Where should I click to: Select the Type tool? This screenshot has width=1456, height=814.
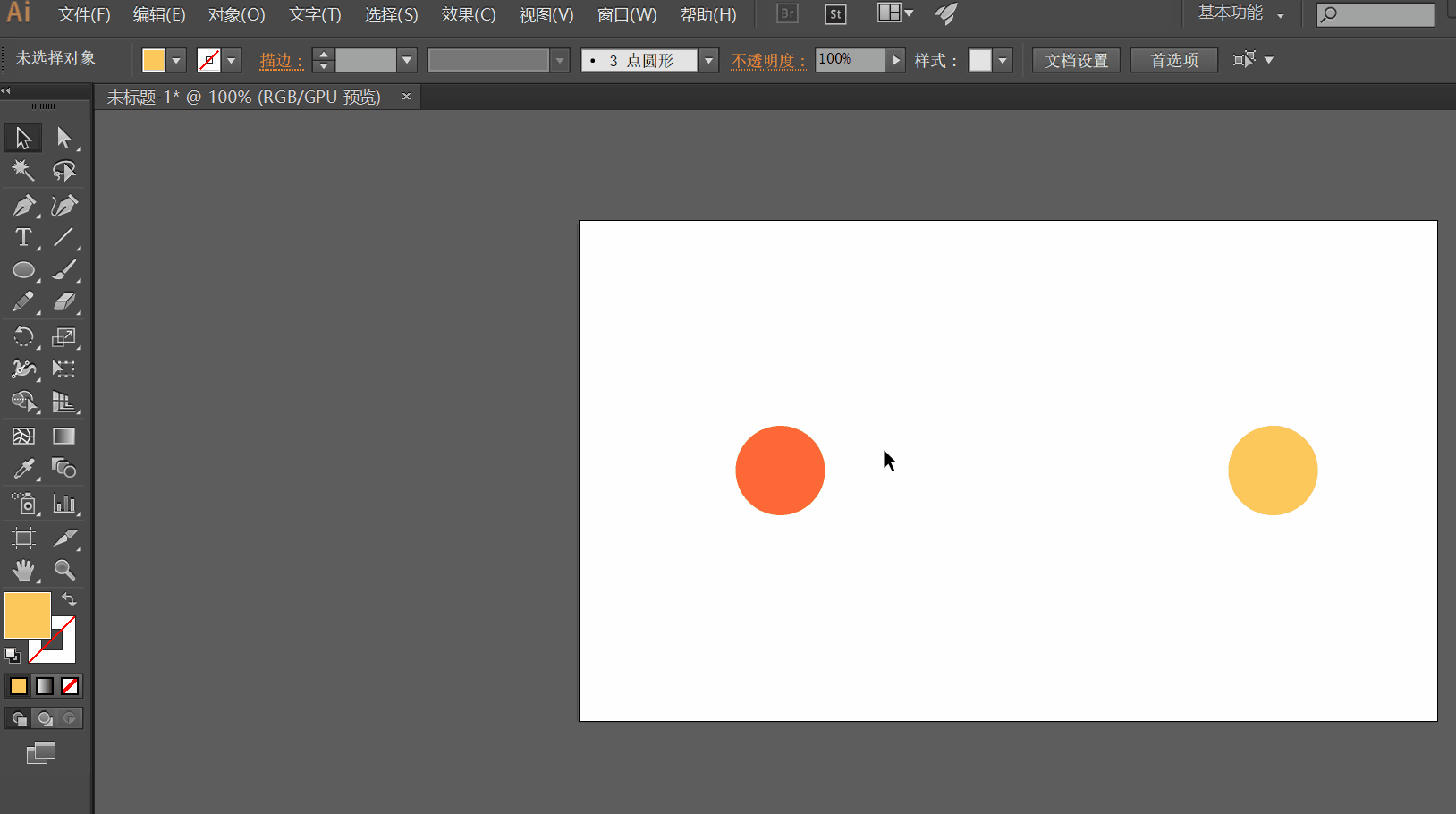(x=23, y=238)
